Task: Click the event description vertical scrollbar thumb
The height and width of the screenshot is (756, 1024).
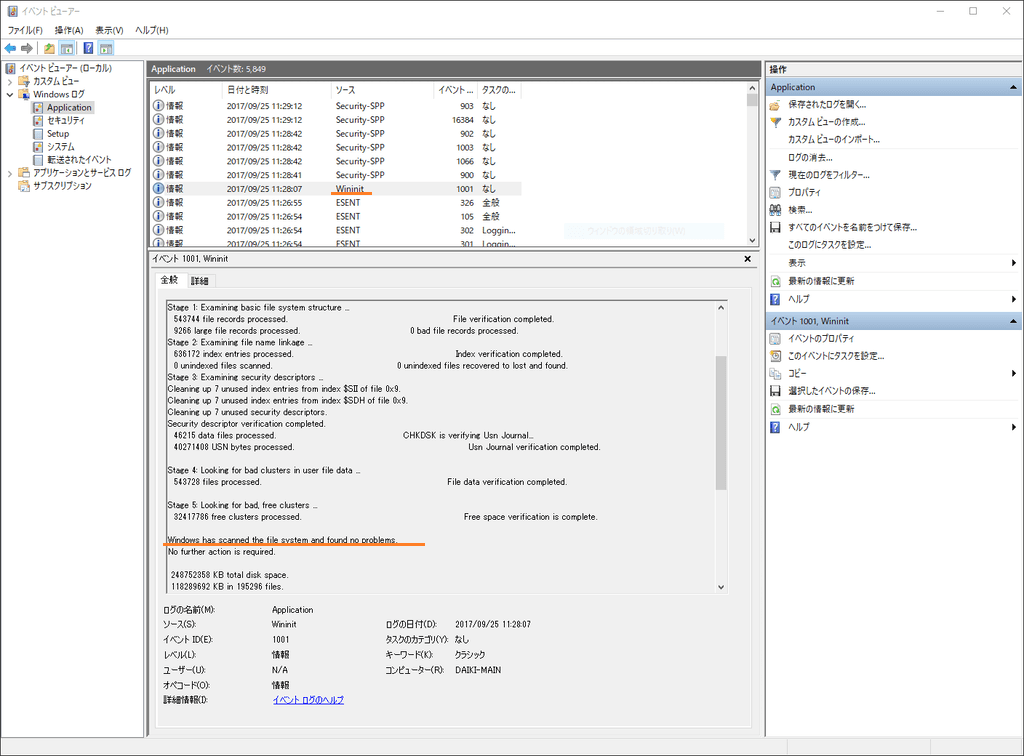Action: click(721, 422)
